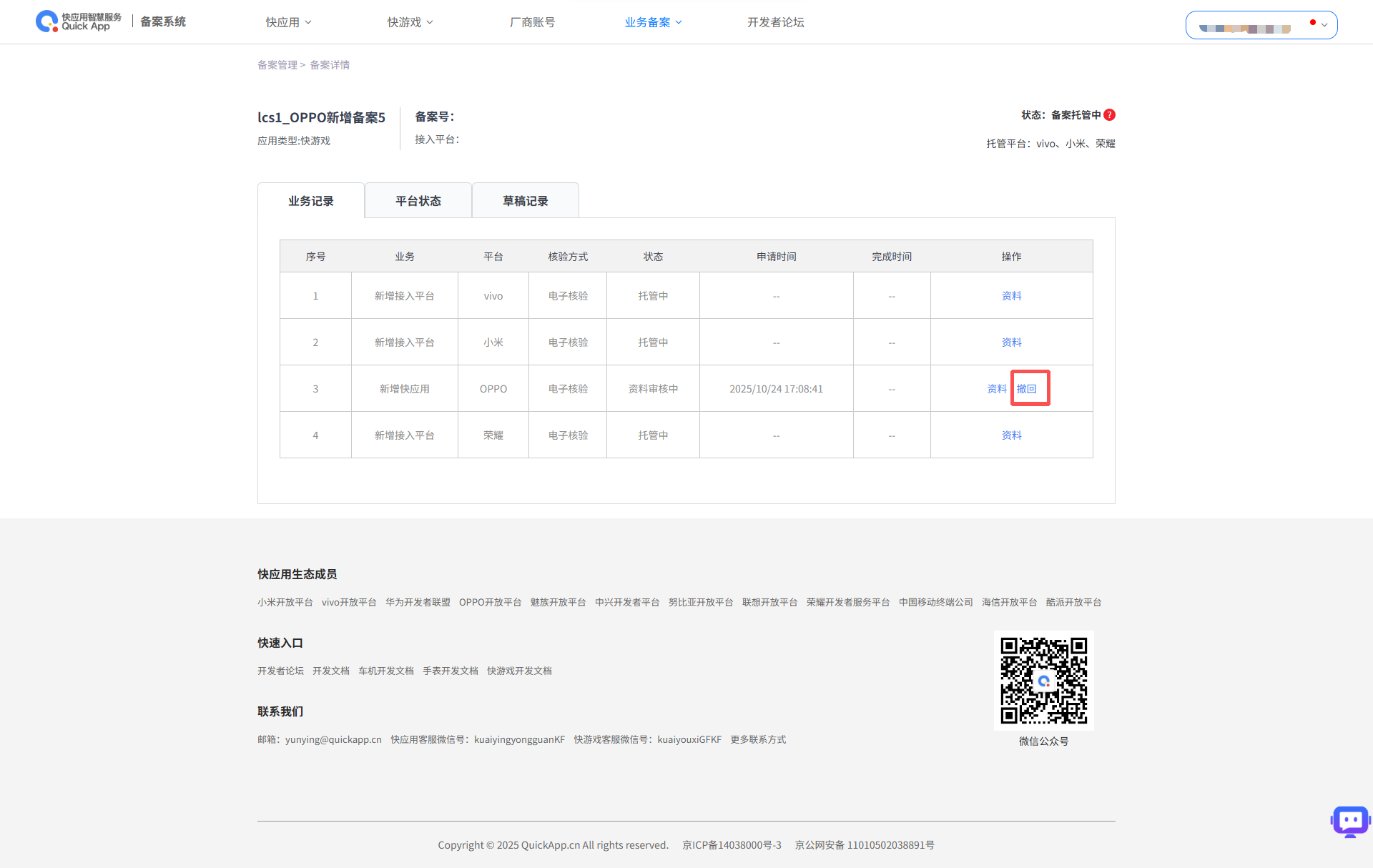
Task: Open the 快游戏开发文档 footer link
Action: point(519,671)
